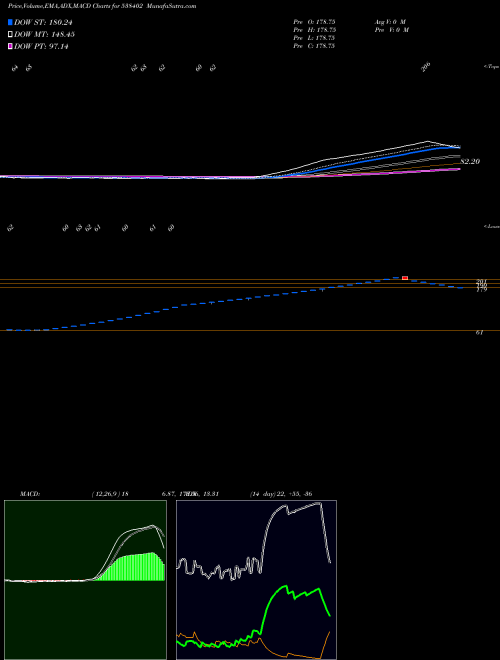
Task: Click the magenta DOW PT legend swatch
Action: click(x=10, y=46)
